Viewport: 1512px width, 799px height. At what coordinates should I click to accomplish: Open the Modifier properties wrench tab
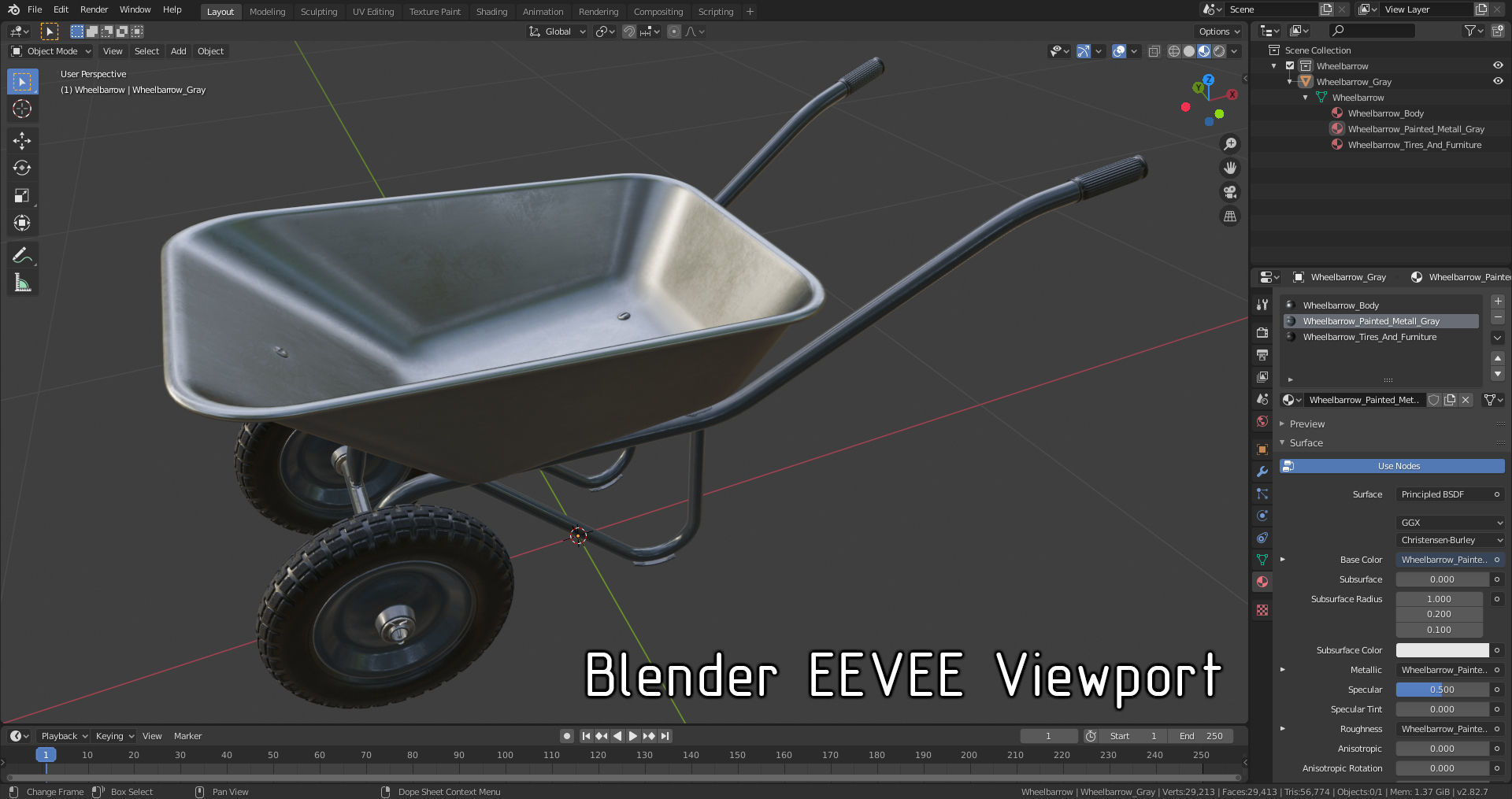(x=1262, y=472)
